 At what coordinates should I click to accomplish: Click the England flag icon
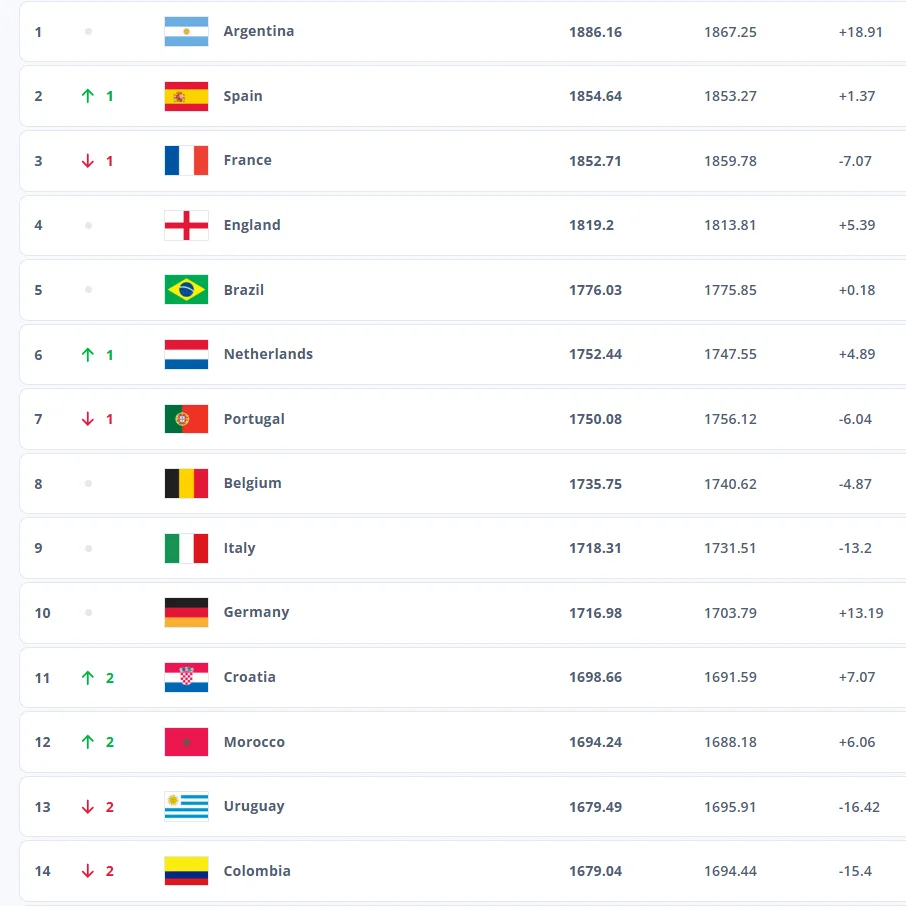point(186,225)
